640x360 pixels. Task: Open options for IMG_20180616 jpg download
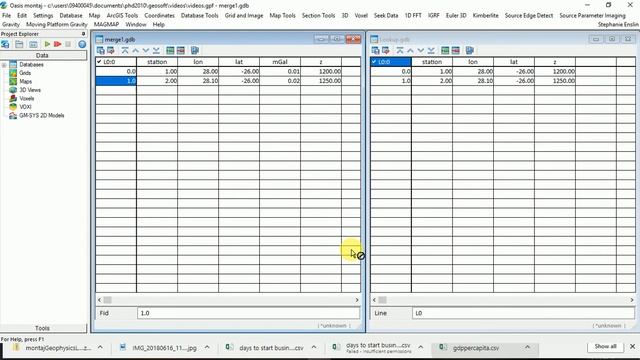click(x=207, y=347)
